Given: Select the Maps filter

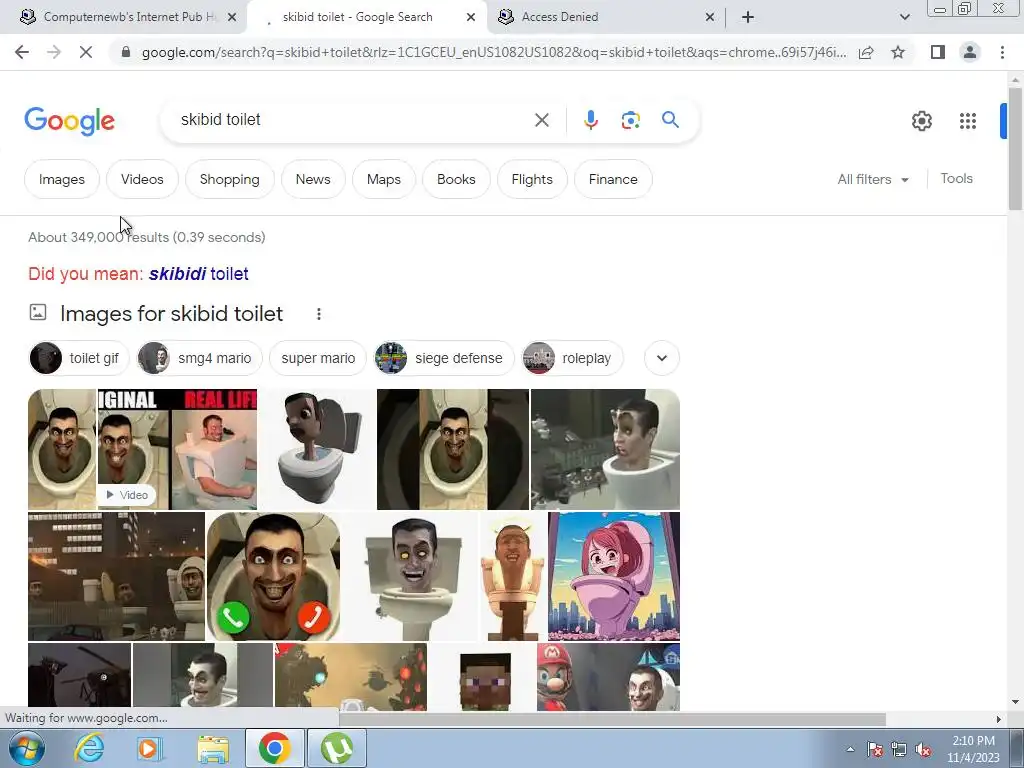Looking at the screenshot, I should coord(384,179).
